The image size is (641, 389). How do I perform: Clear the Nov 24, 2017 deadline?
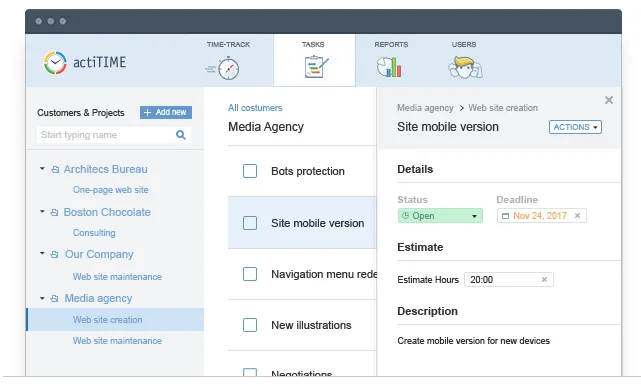(577, 216)
